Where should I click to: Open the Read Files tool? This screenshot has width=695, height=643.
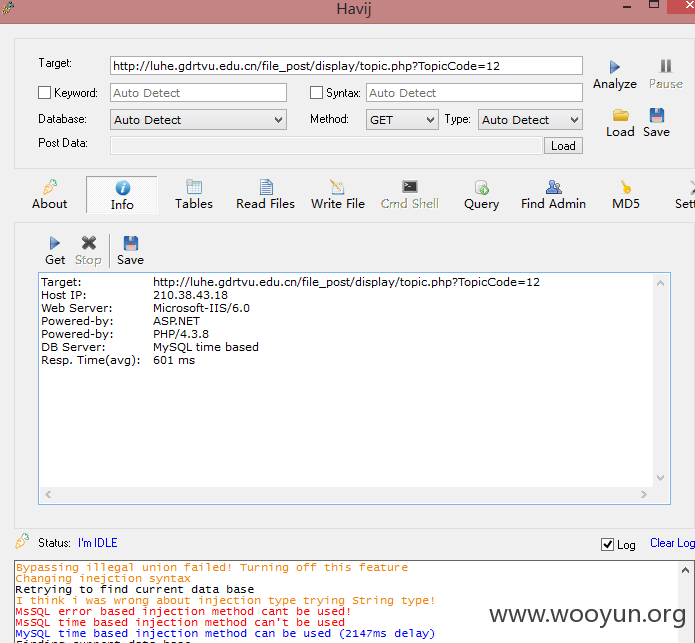click(x=266, y=195)
